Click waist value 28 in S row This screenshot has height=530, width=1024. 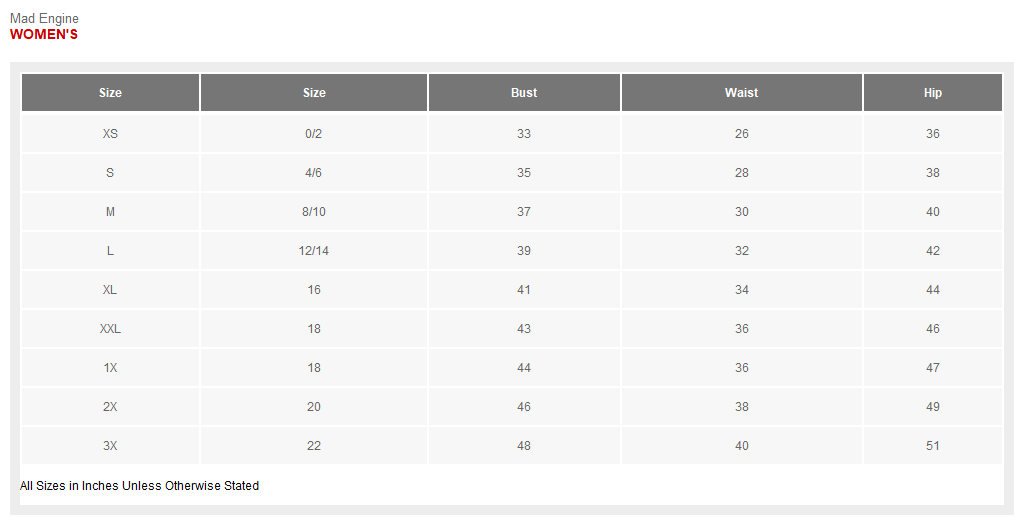[741, 173]
